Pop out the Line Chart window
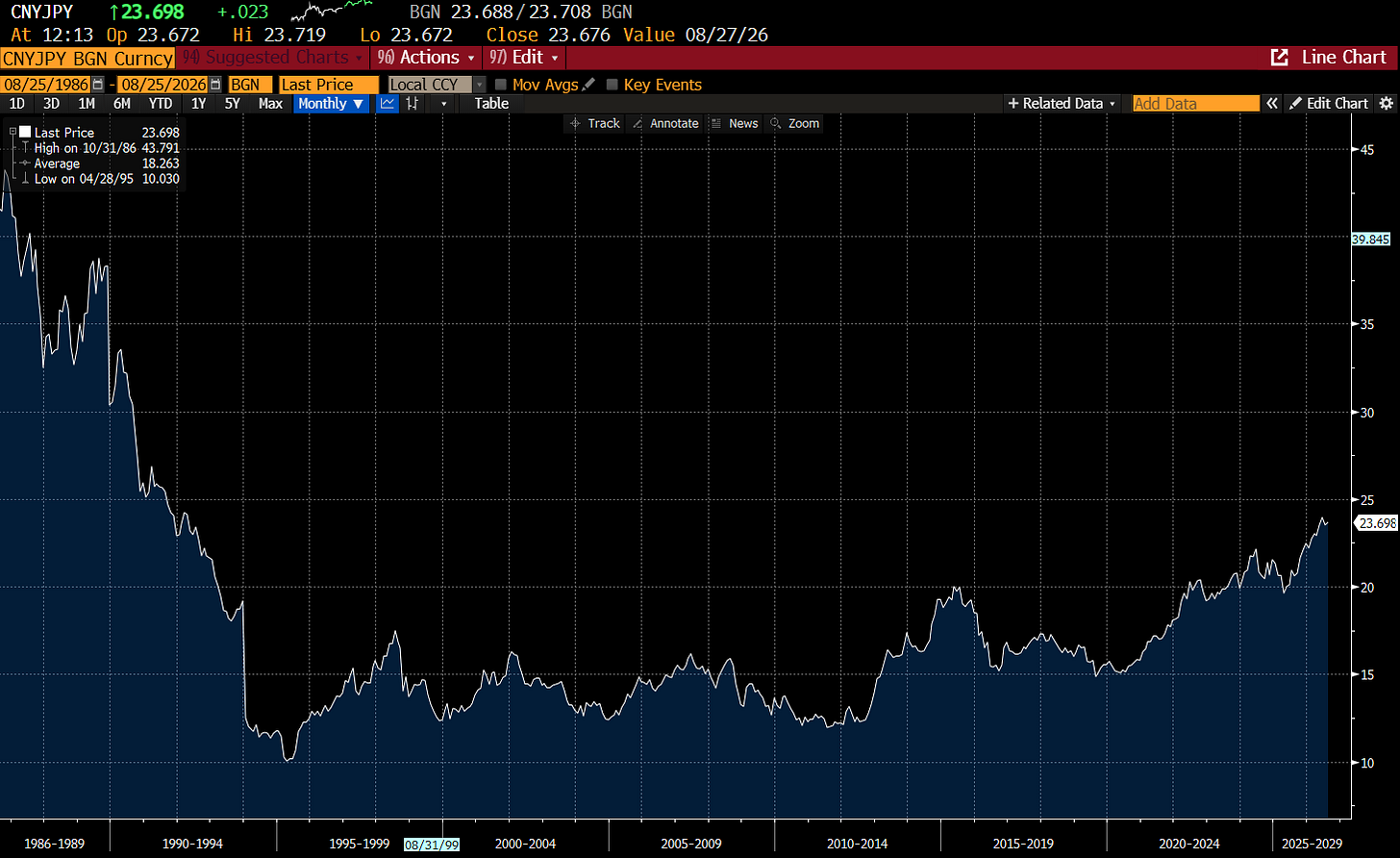 tap(1279, 58)
